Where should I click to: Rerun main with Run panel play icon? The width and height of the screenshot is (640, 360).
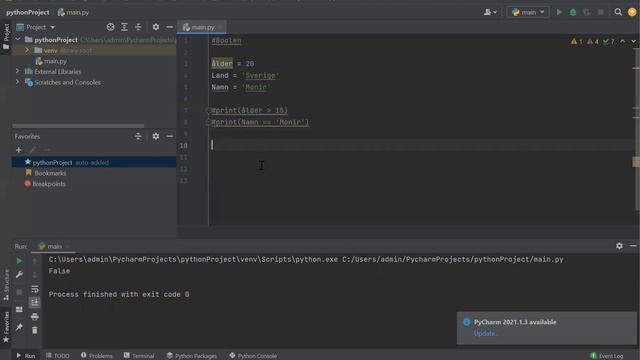[19, 261]
